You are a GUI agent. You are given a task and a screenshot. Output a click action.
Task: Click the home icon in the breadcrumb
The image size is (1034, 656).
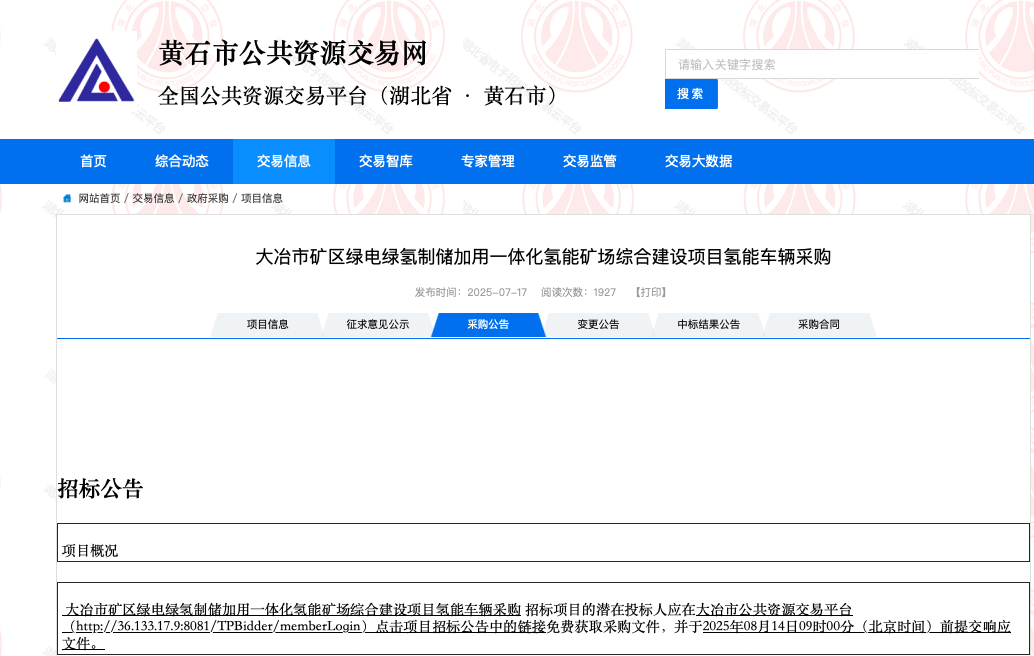click(68, 199)
